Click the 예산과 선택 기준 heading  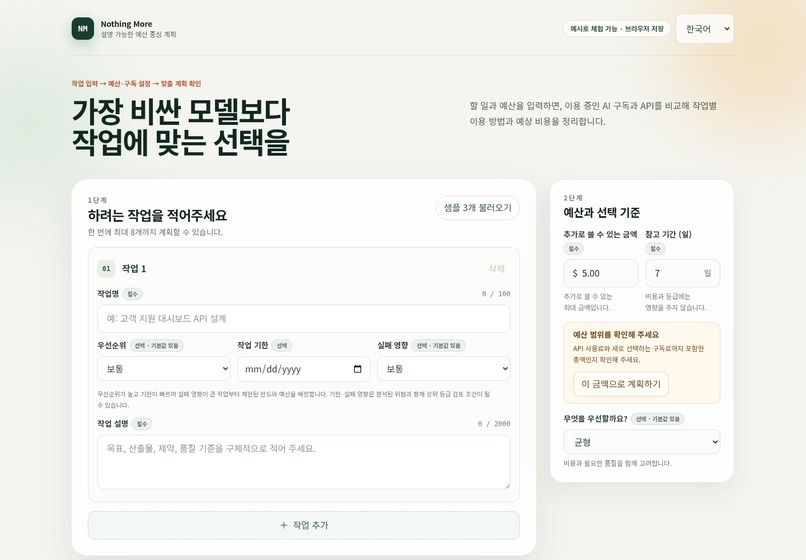(601, 212)
